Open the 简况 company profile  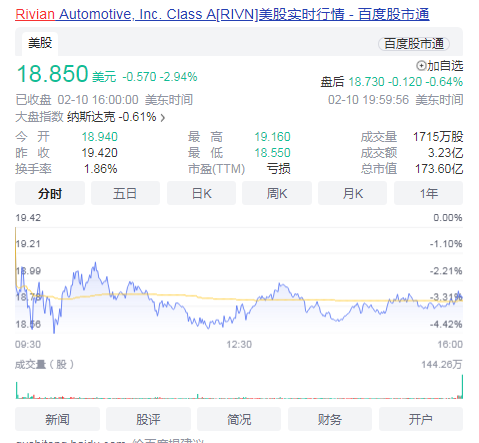[x=239, y=419]
